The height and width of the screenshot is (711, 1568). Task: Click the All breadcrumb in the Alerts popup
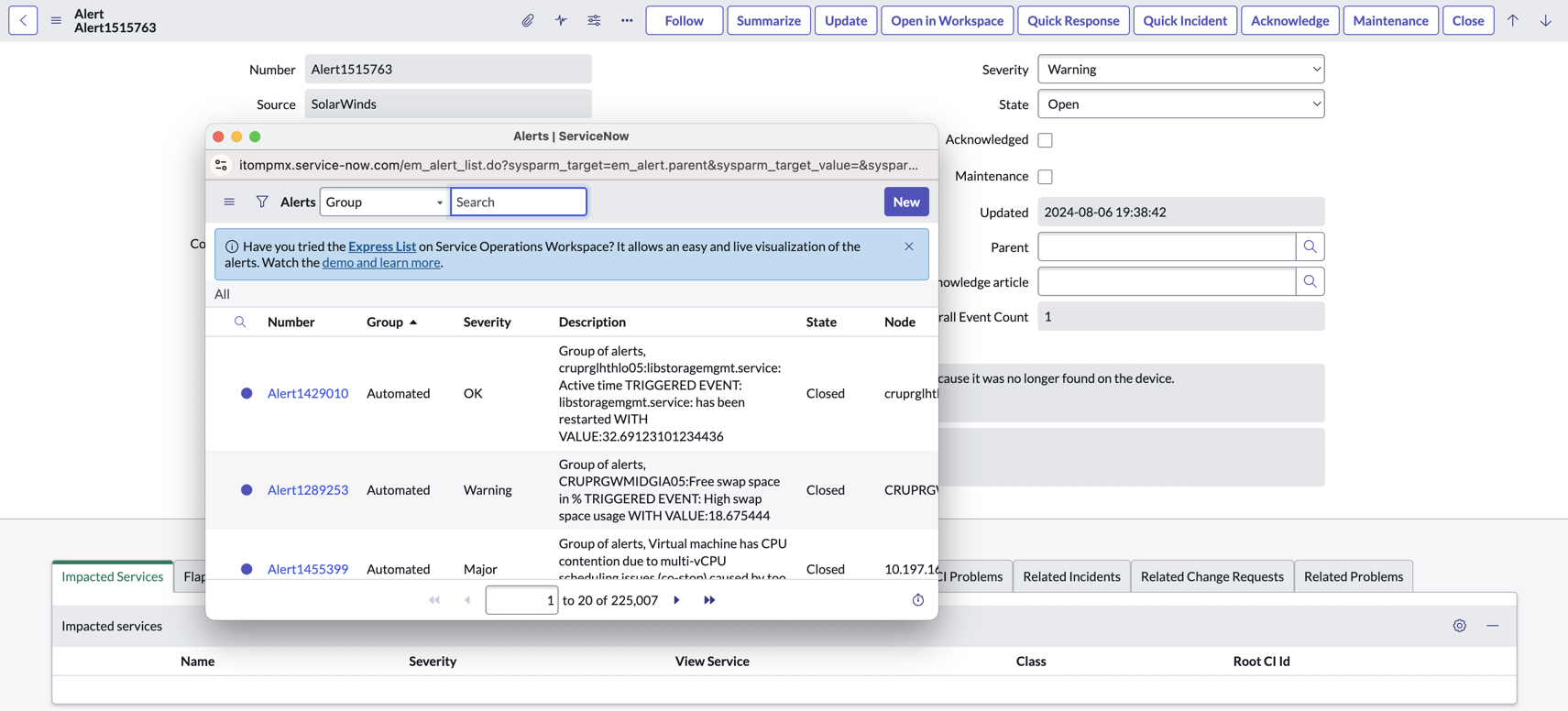coord(222,294)
